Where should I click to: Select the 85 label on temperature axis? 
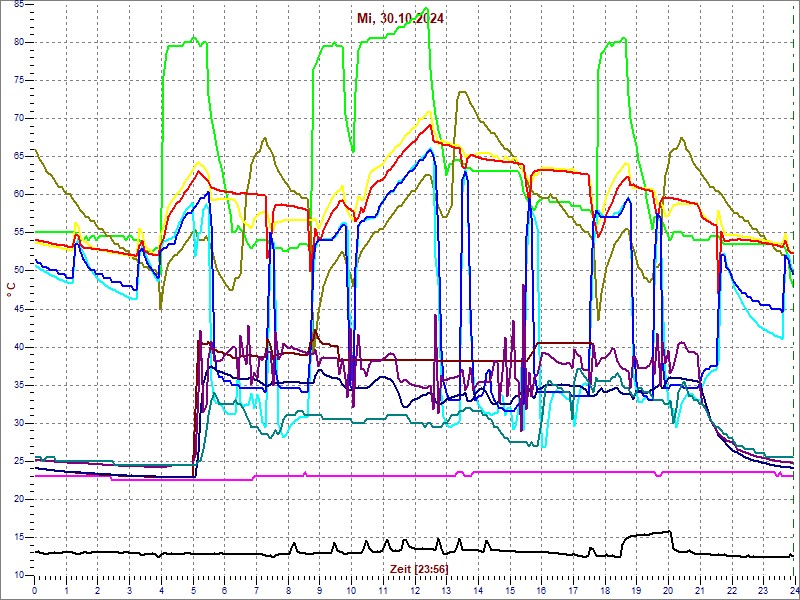pyautogui.click(x=18, y=5)
